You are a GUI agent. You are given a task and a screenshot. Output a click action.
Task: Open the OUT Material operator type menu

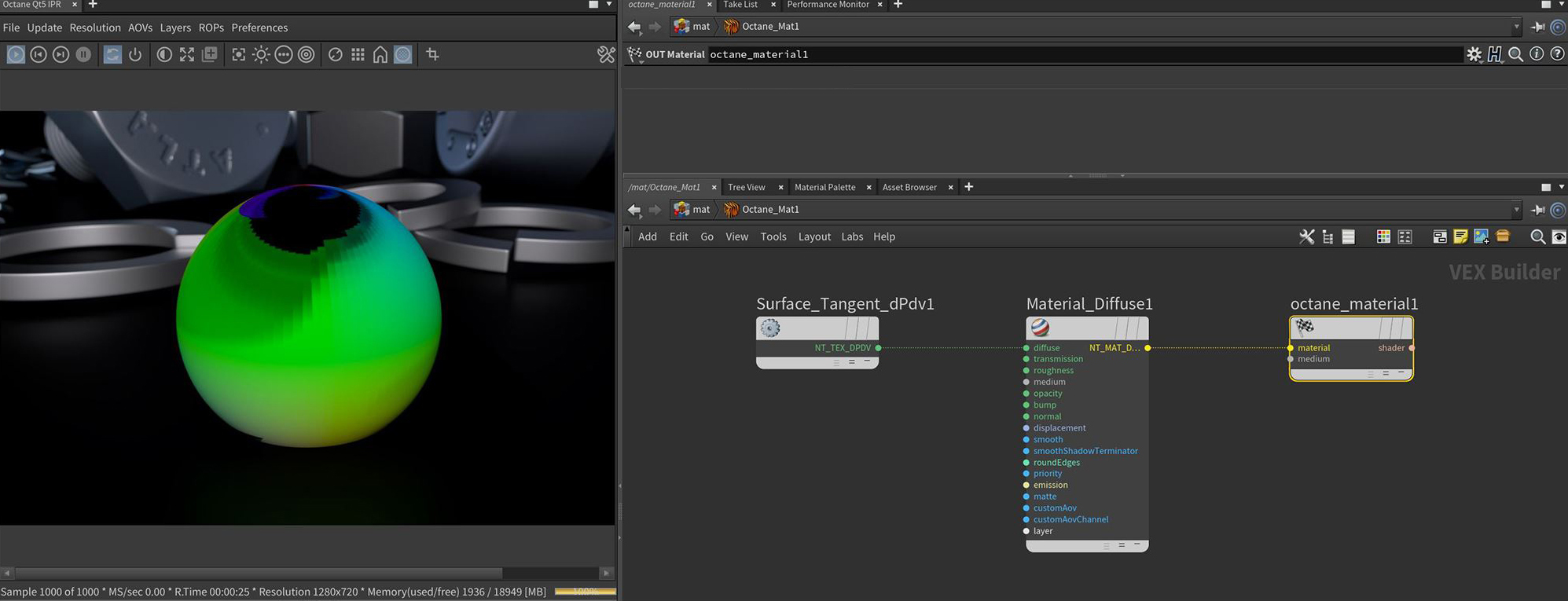(x=634, y=54)
